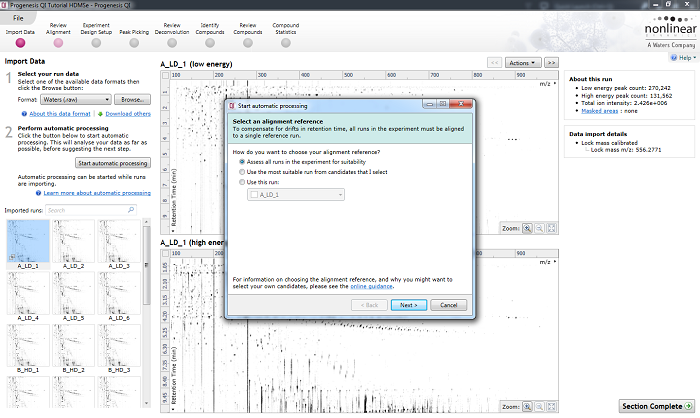
Task: Select 'Assess all runs in the experiment' option
Action: point(242,162)
